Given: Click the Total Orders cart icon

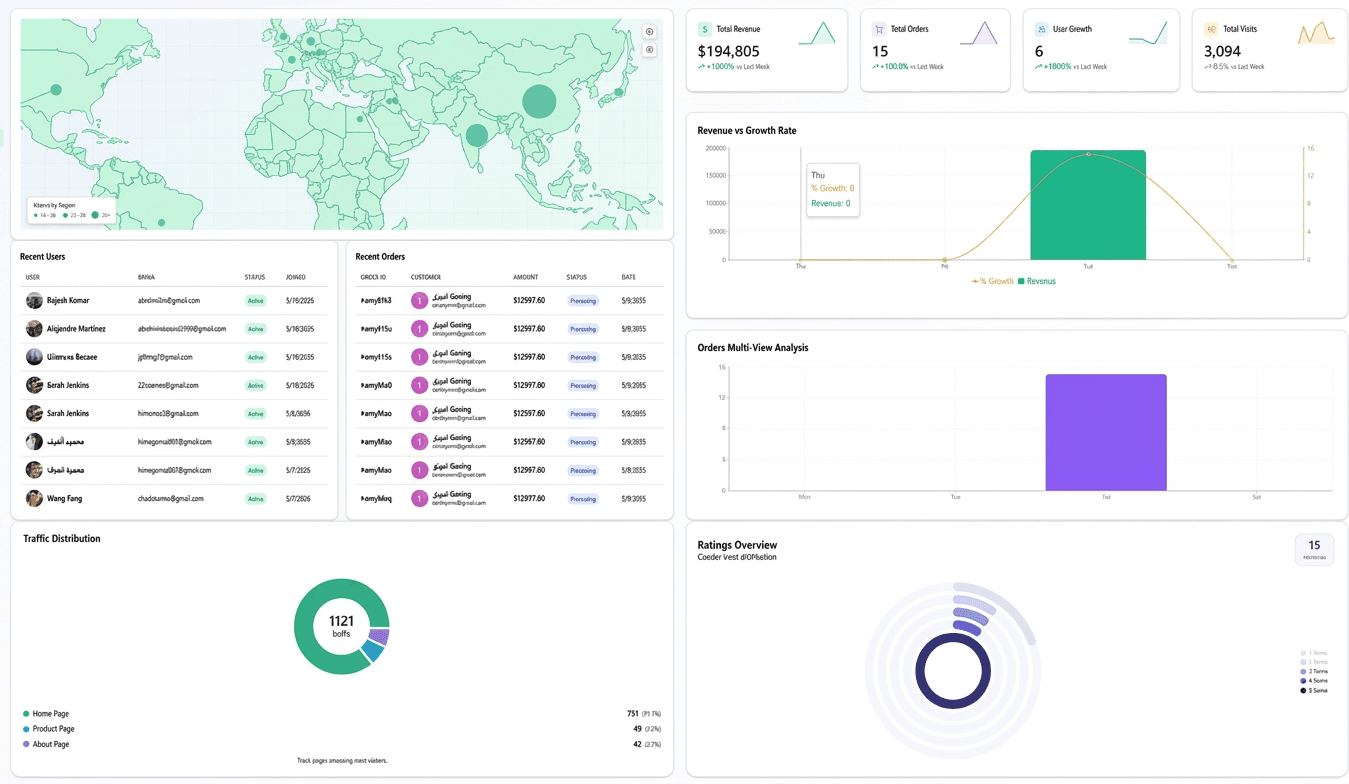Looking at the screenshot, I should 879,30.
